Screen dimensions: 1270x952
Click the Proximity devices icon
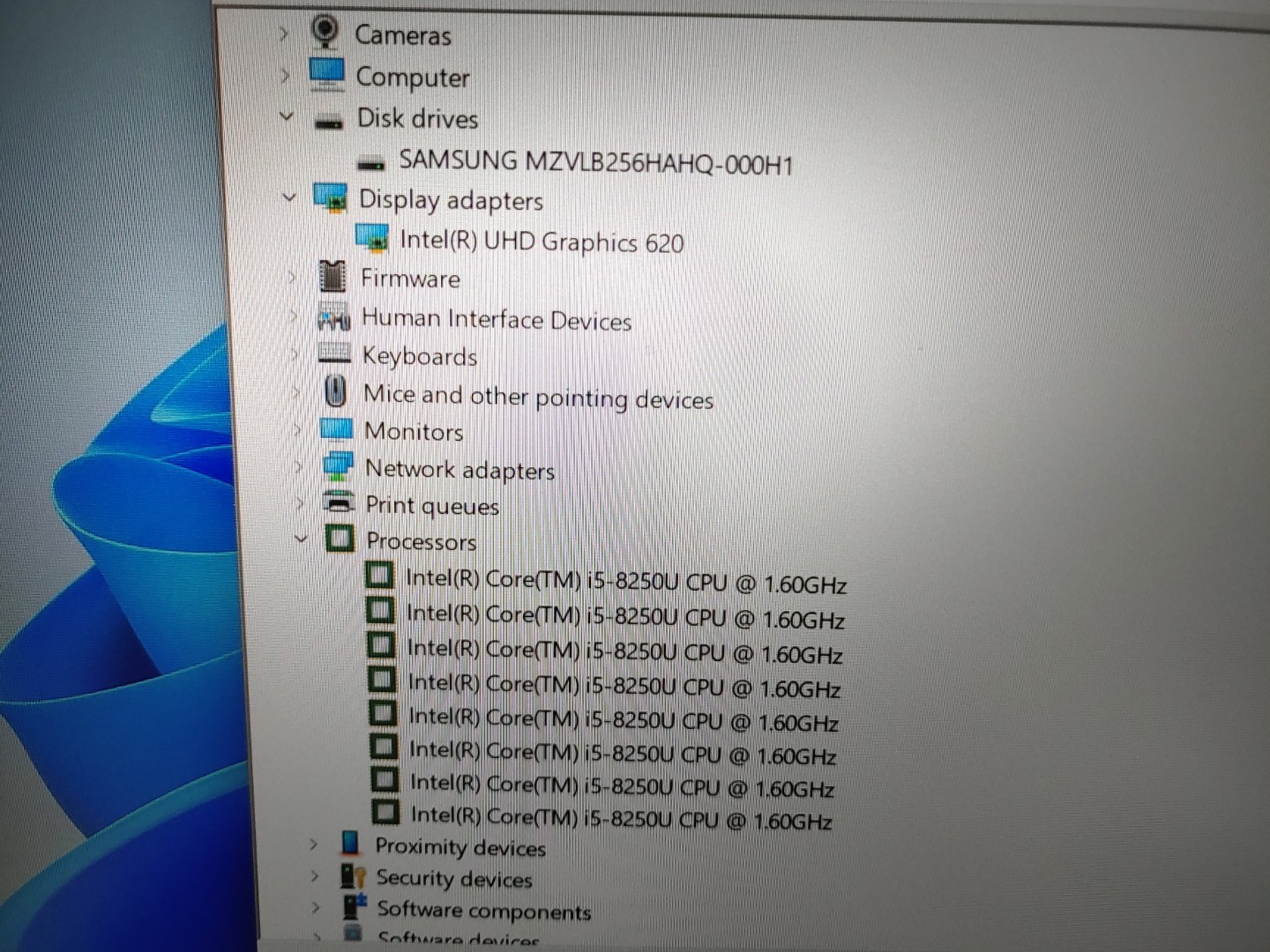[351, 843]
